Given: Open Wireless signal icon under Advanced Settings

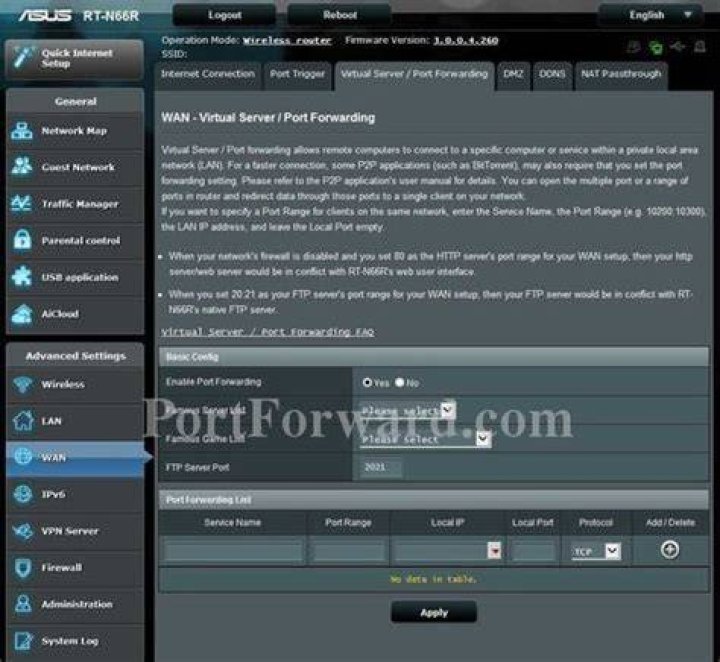Looking at the screenshot, I should click(x=22, y=384).
